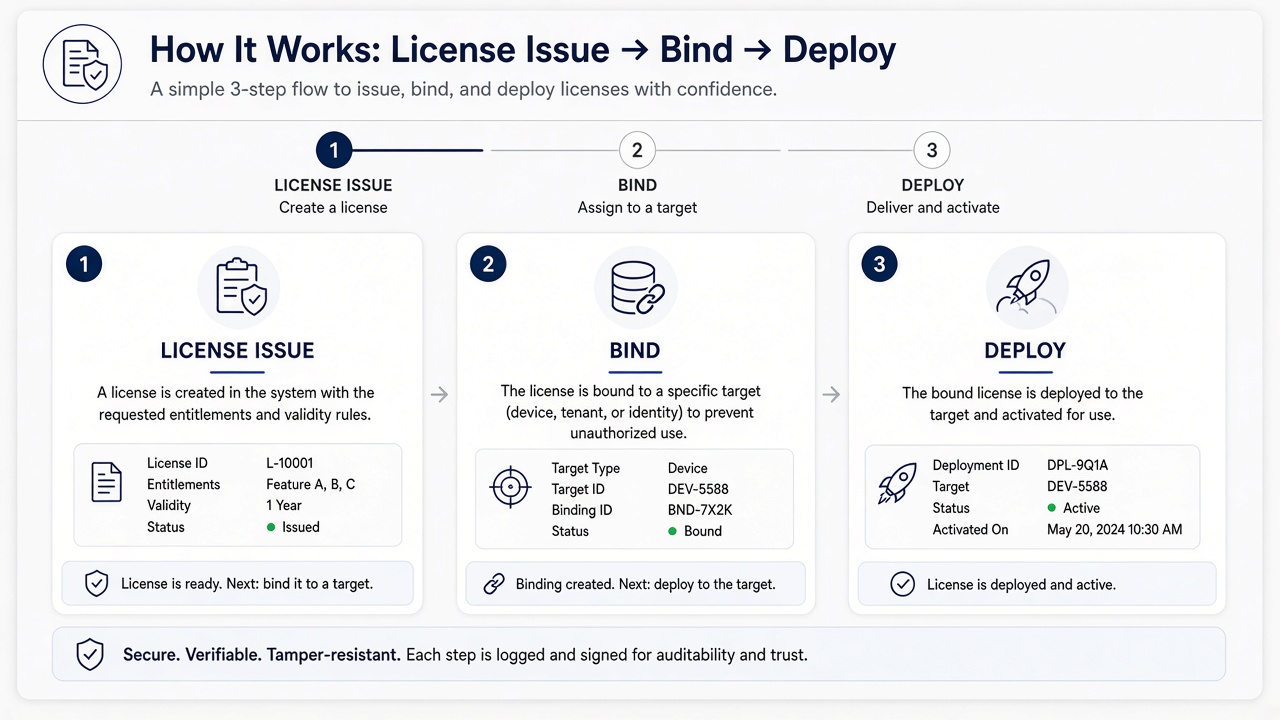Click the 'Create a license' step subtitle
1280x720 pixels.
(x=333, y=208)
